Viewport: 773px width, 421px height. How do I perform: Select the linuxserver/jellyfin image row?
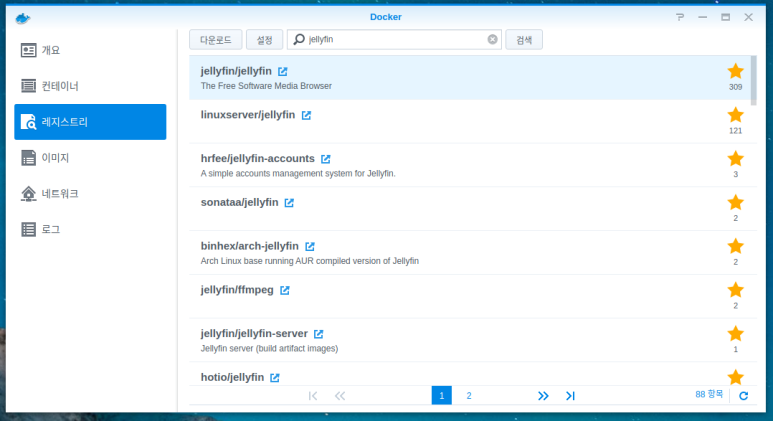coord(470,122)
